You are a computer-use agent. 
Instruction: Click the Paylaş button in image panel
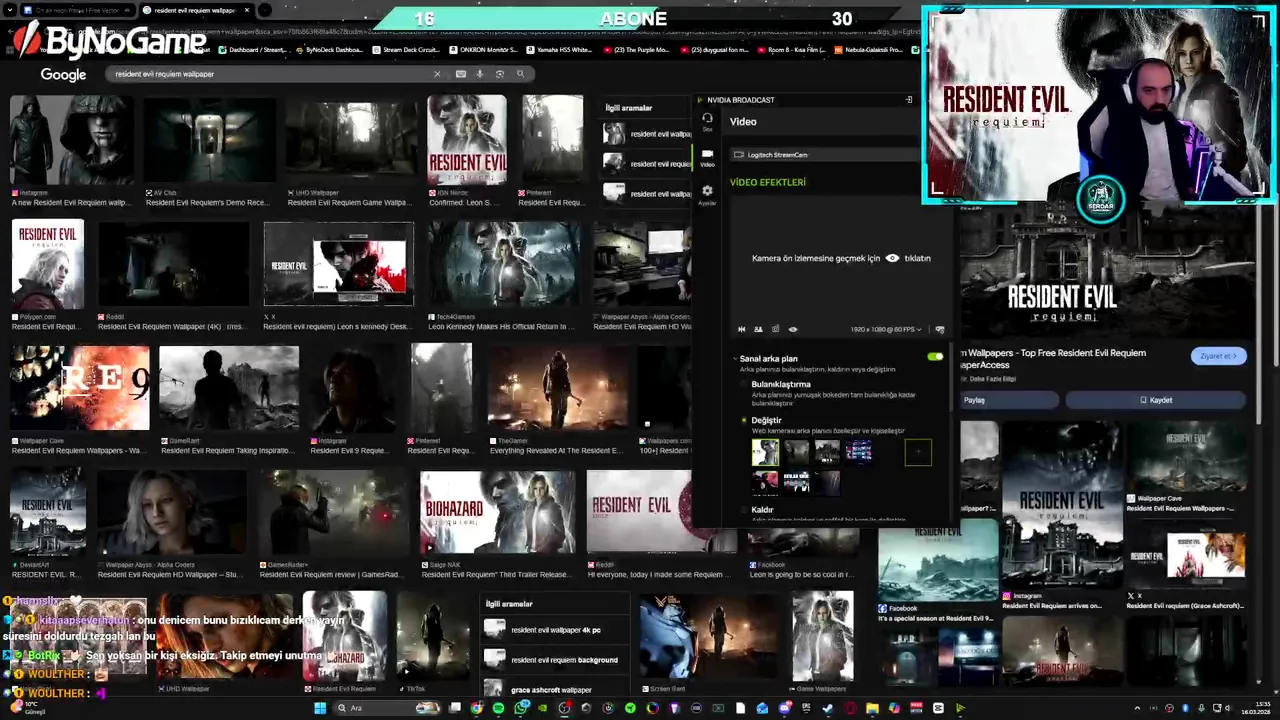1008,400
